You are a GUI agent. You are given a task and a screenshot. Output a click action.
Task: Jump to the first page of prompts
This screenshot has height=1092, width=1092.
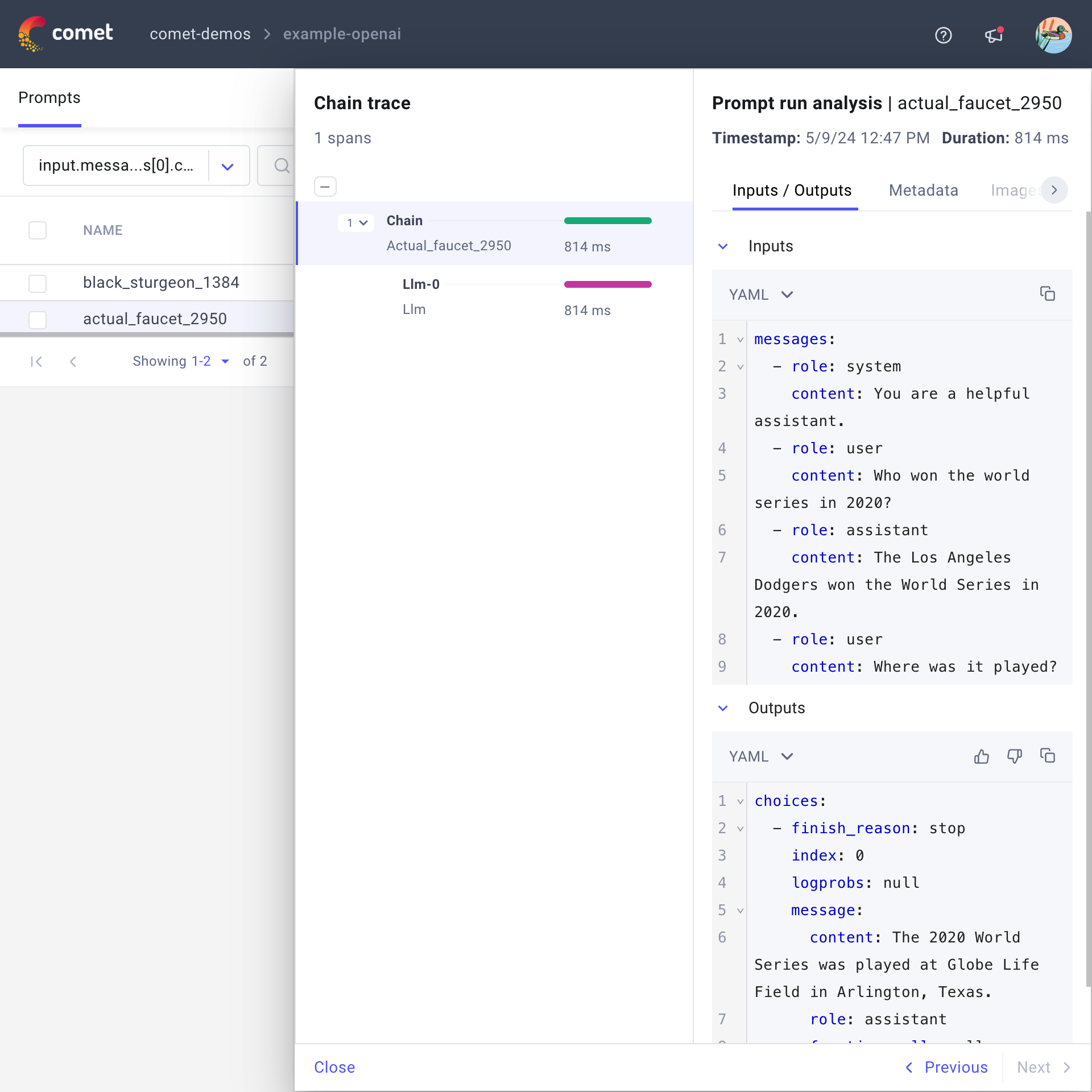36,361
